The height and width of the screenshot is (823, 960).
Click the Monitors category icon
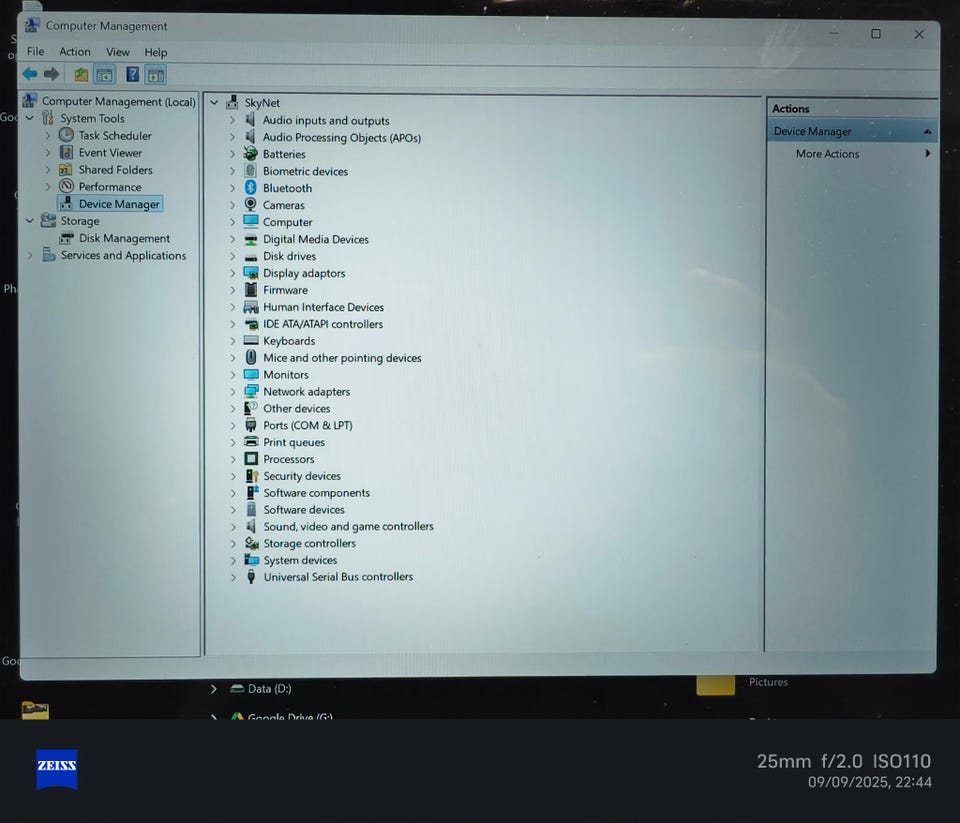pyautogui.click(x=251, y=374)
